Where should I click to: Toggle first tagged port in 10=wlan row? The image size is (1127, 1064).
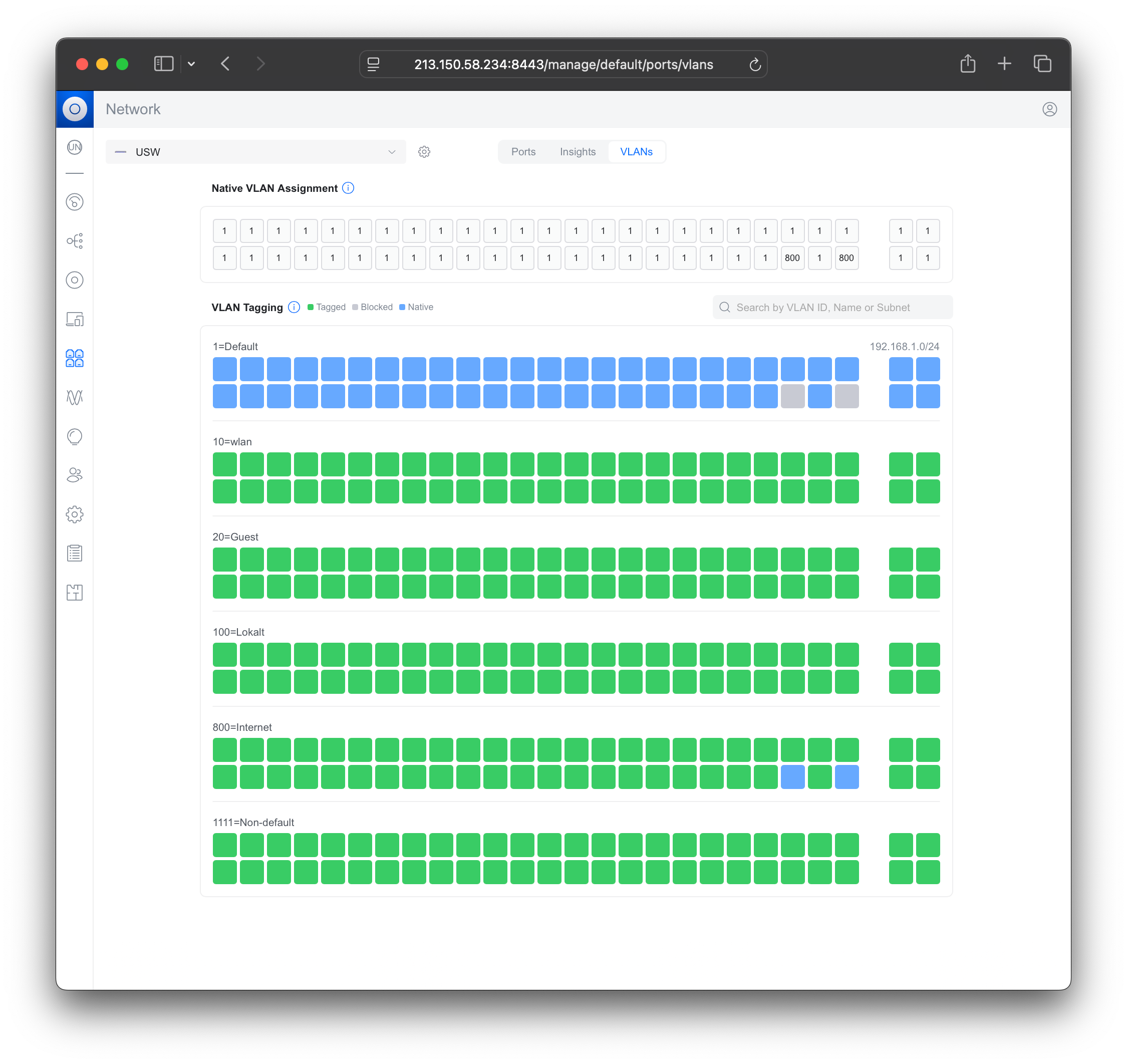pos(224,464)
